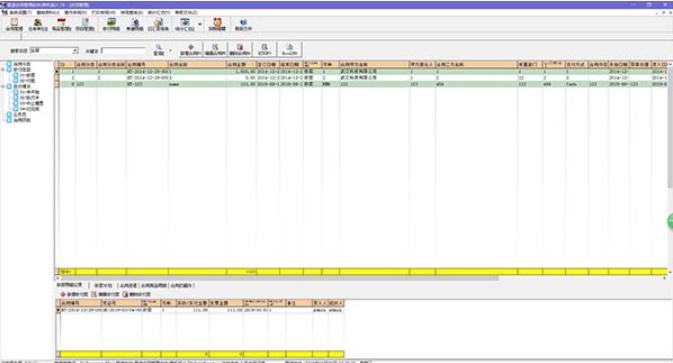Image resolution: width=673 pixels, height=363 pixels.
Task: Collapse the second node in the left tree
Action: click(x=3, y=70)
